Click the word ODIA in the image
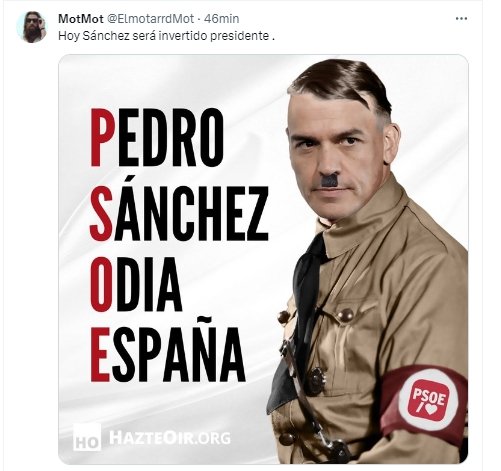This screenshot has height=471, width=501. pyautogui.click(x=136, y=284)
